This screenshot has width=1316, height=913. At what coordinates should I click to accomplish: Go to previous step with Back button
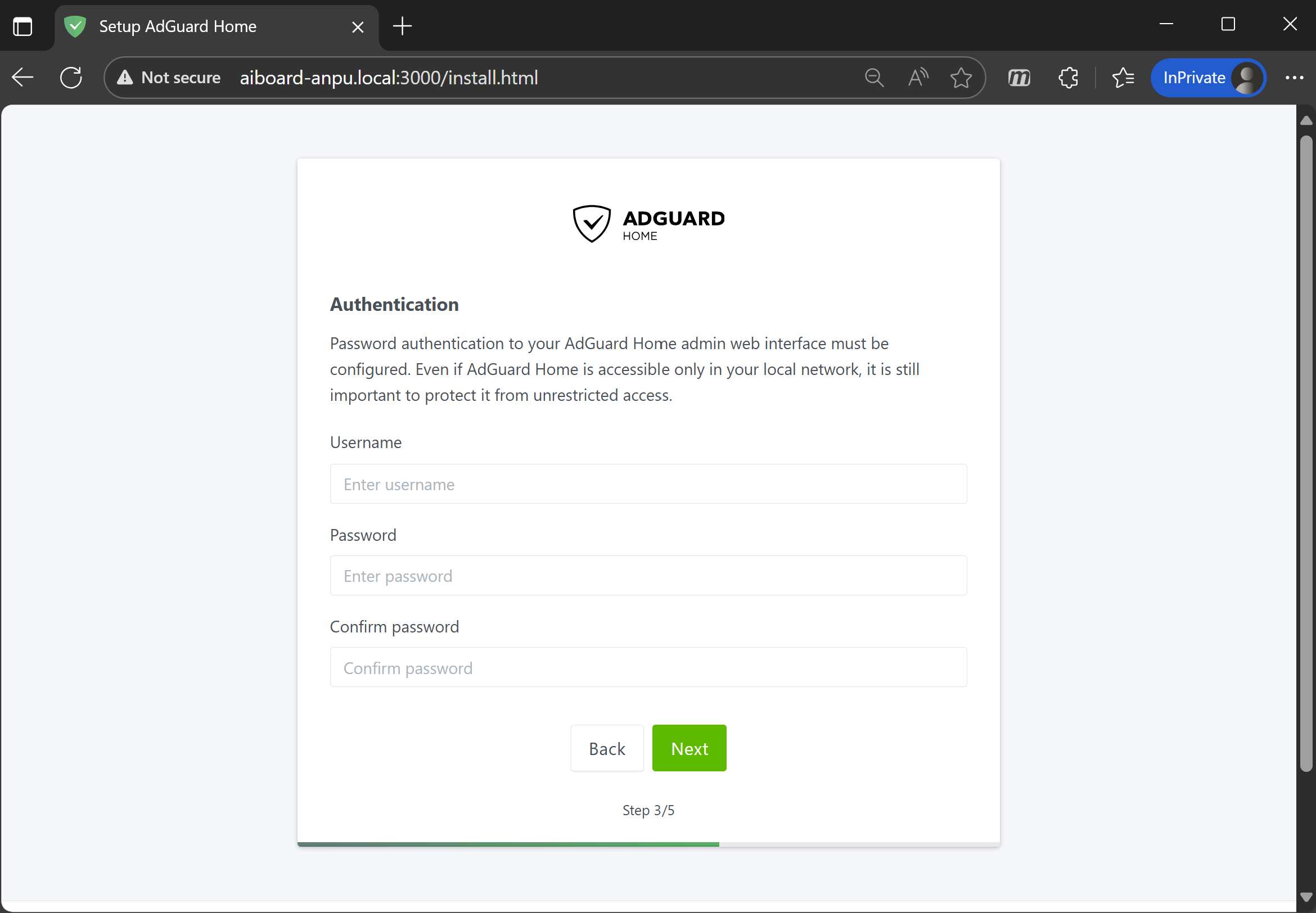click(606, 748)
